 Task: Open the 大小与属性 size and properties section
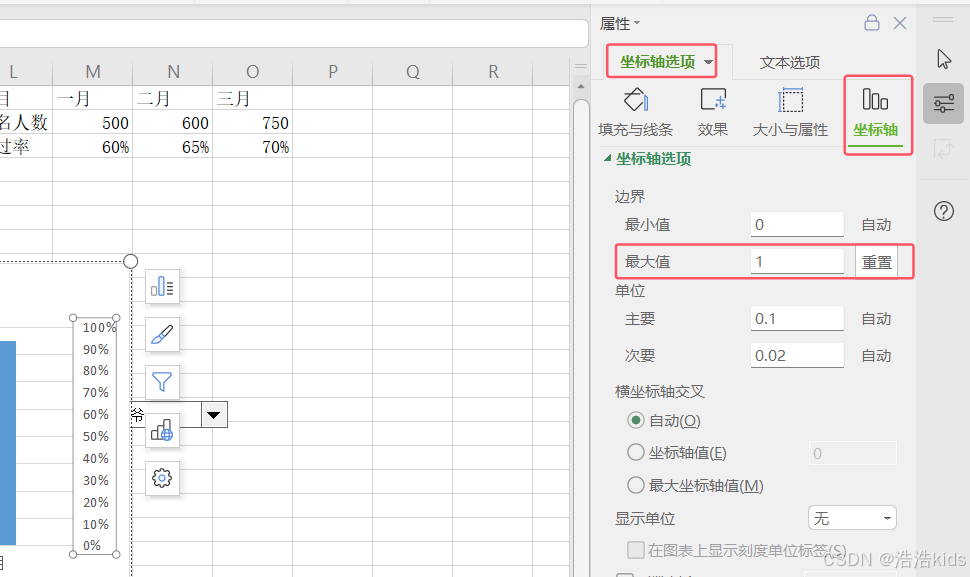pyautogui.click(x=790, y=112)
